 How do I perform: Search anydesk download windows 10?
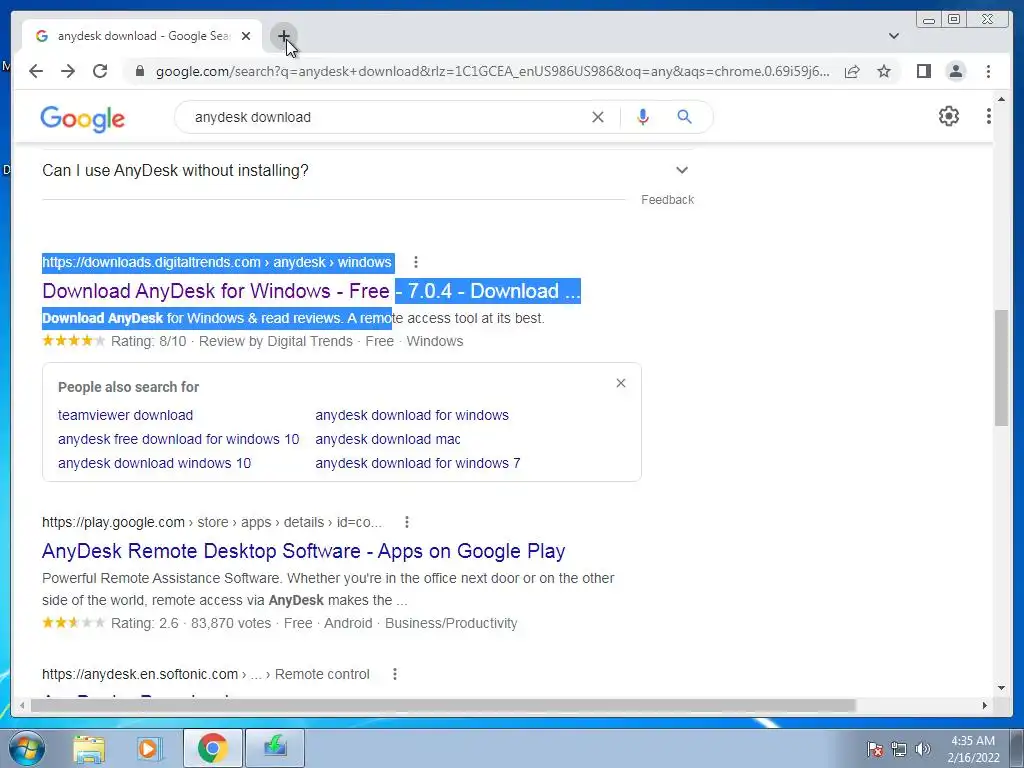(x=154, y=464)
